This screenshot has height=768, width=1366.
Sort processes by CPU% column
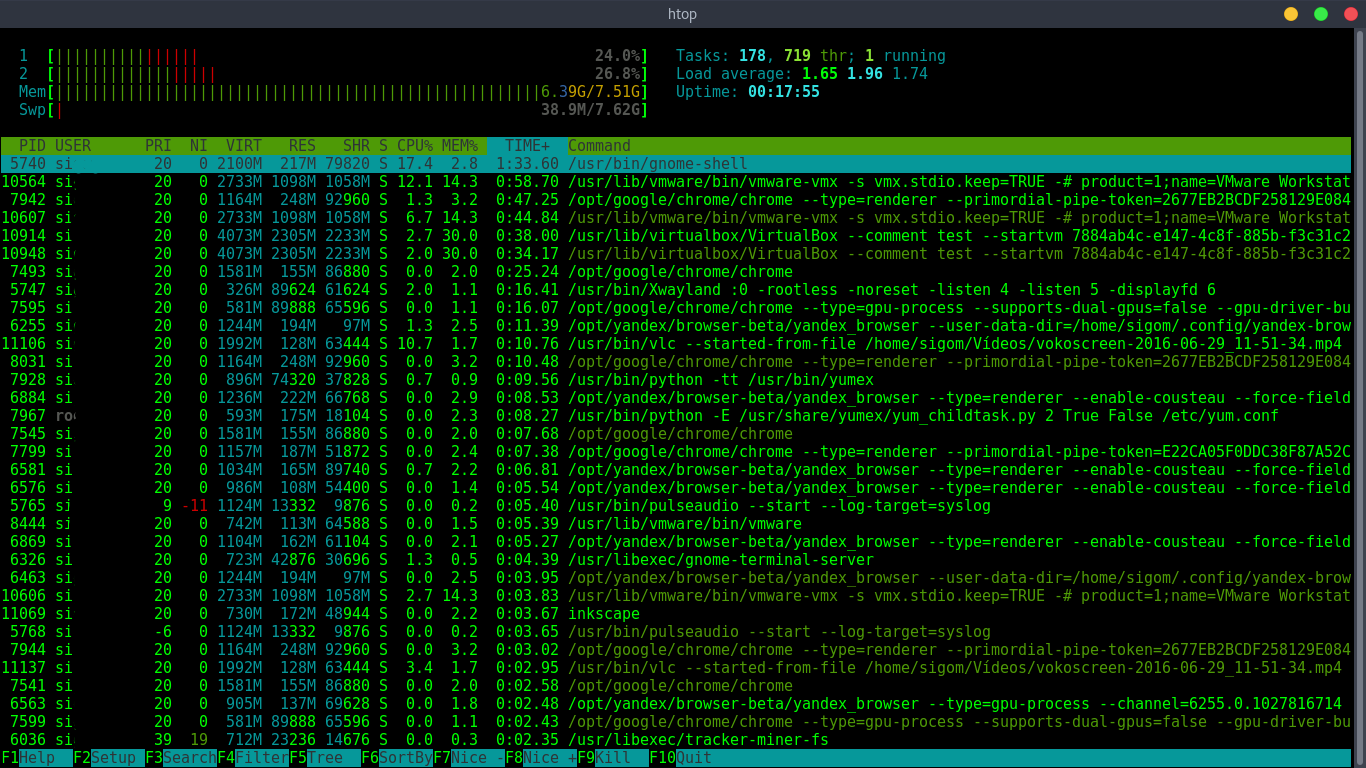tap(417, 145)
